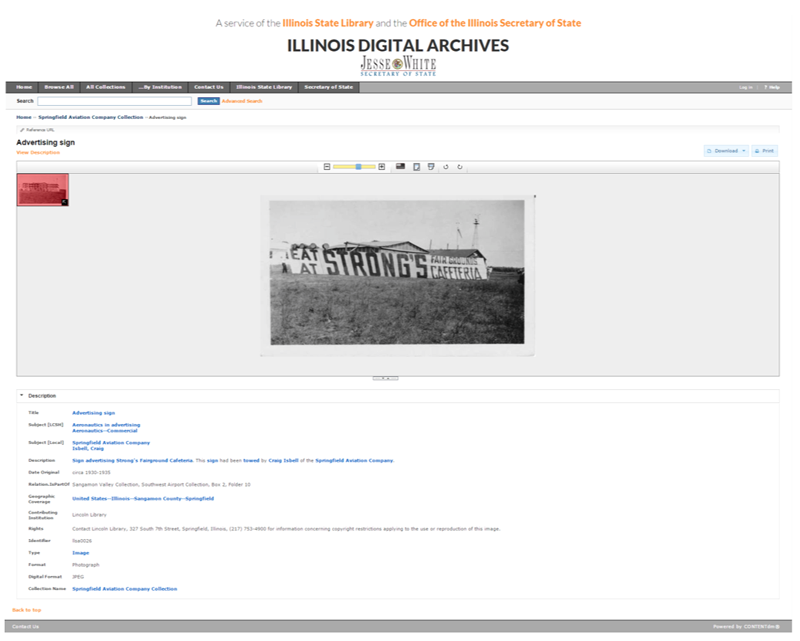
Task: Click the 'JPEG' digital format value
Action: point(78,577)
